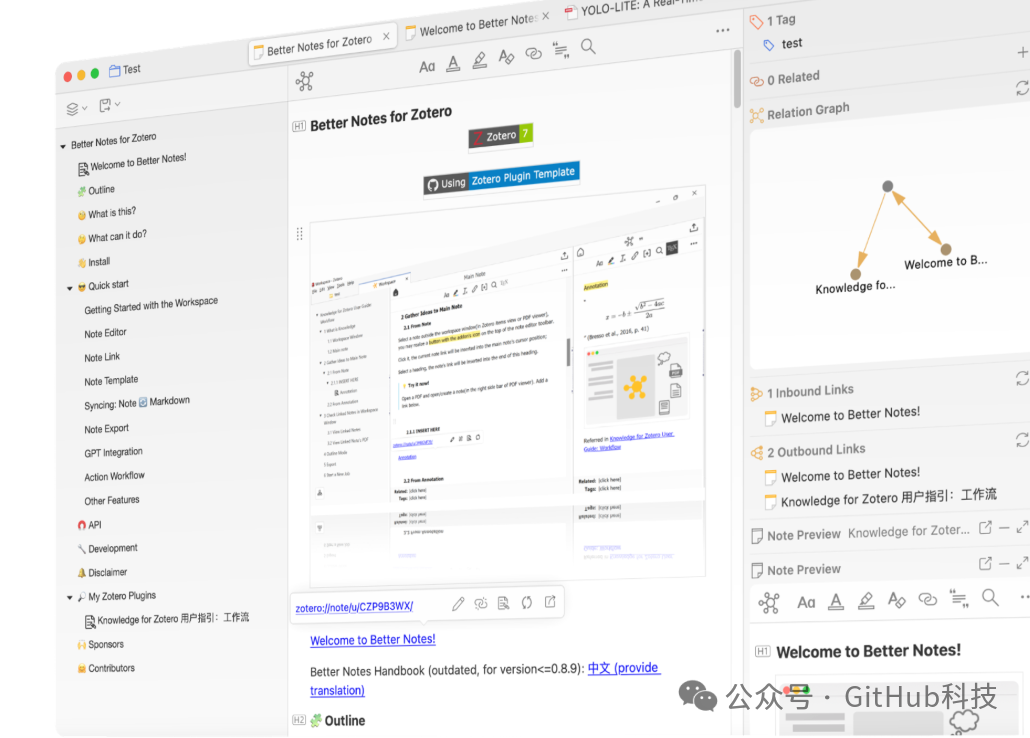
Task: Collapse the My Zotero Plugins outline section
Action: [70, 598]
